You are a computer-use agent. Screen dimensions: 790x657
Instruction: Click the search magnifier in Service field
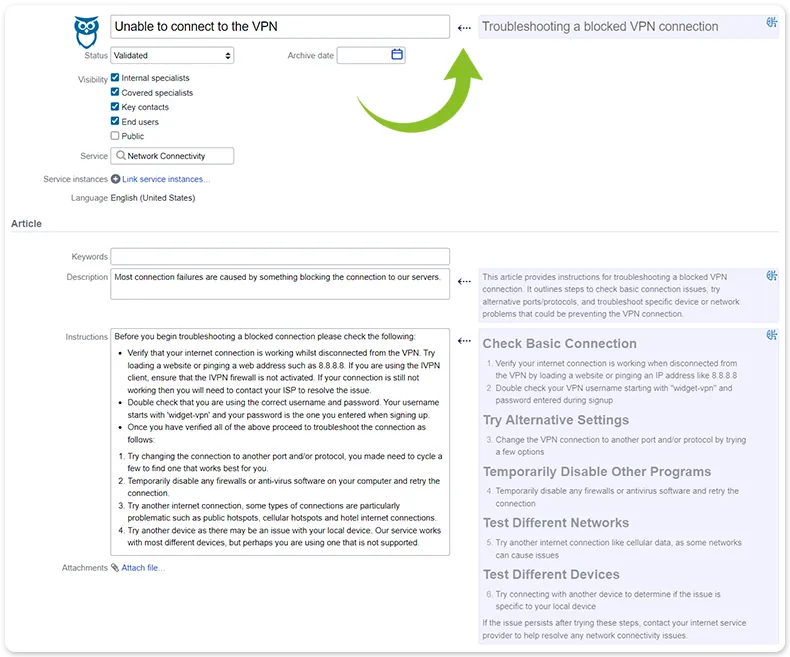[120, 155]
